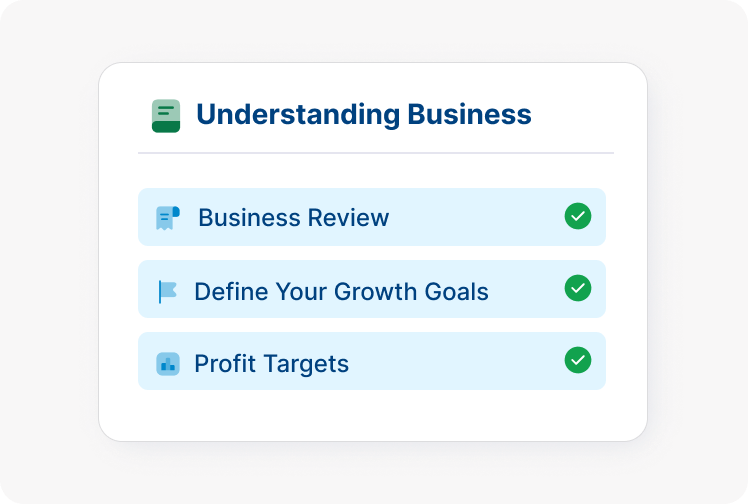Click the divider line under the heading
Viewport: 748px width, 504px height.
click(375, 153)
